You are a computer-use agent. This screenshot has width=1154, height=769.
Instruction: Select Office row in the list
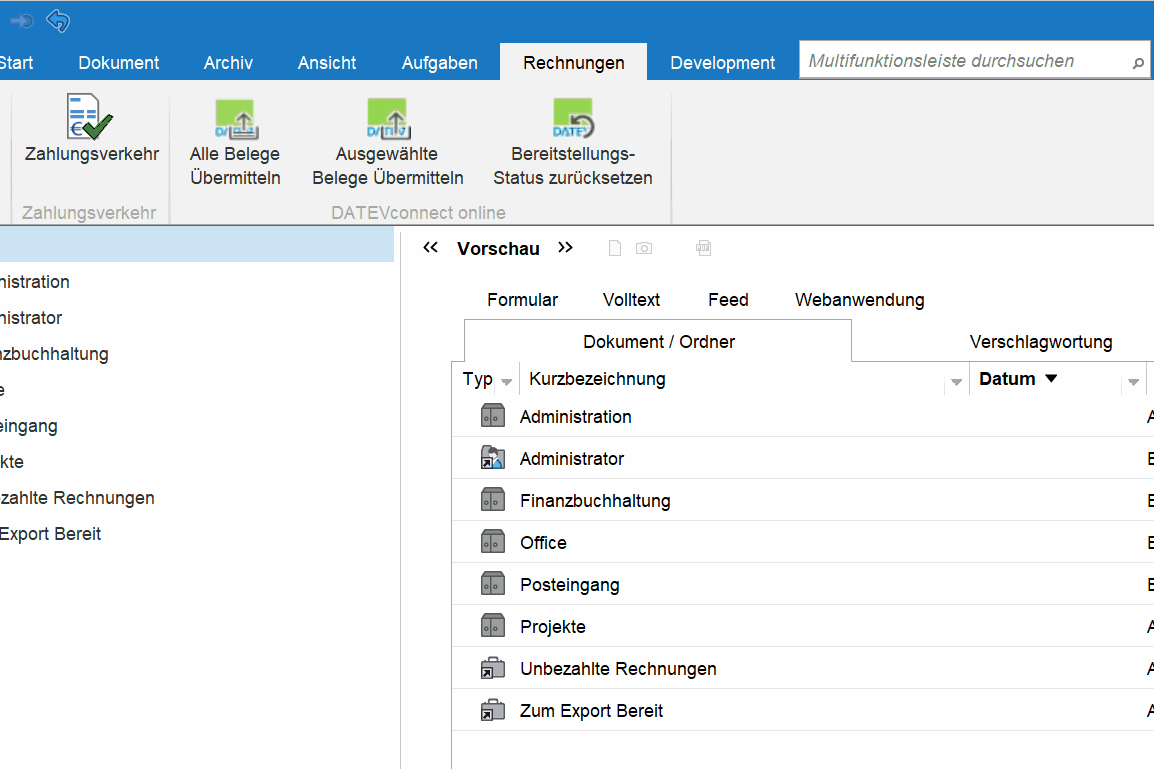[x=802, y=542]
